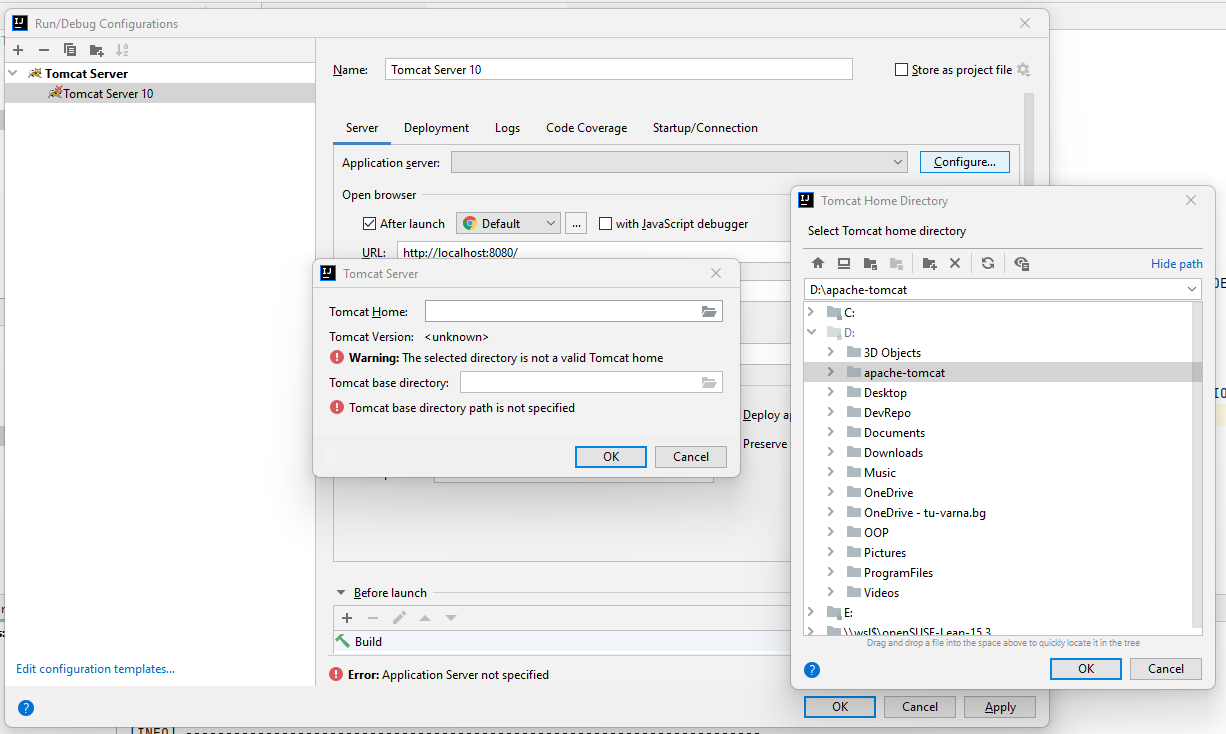Click the Name input field
Viewport: 1226px width, 734px height.
pyautogui.click(x=618, y=69)
